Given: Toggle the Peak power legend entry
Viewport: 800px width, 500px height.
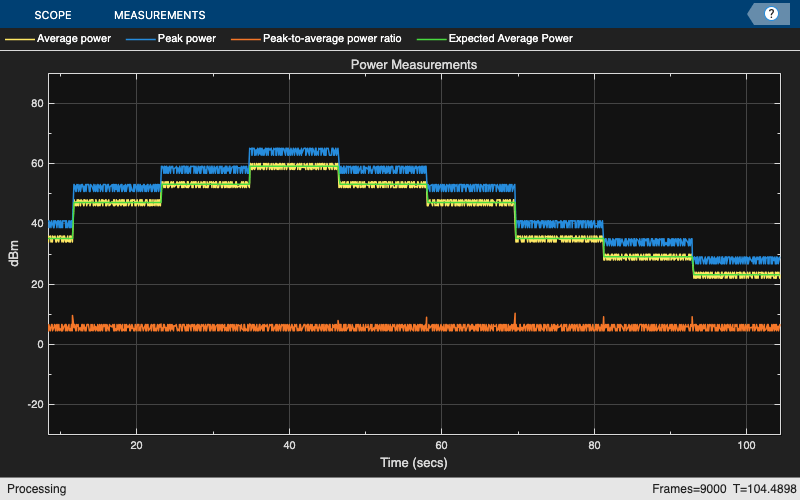Looking at the screenshot, I should coord(187,38).
